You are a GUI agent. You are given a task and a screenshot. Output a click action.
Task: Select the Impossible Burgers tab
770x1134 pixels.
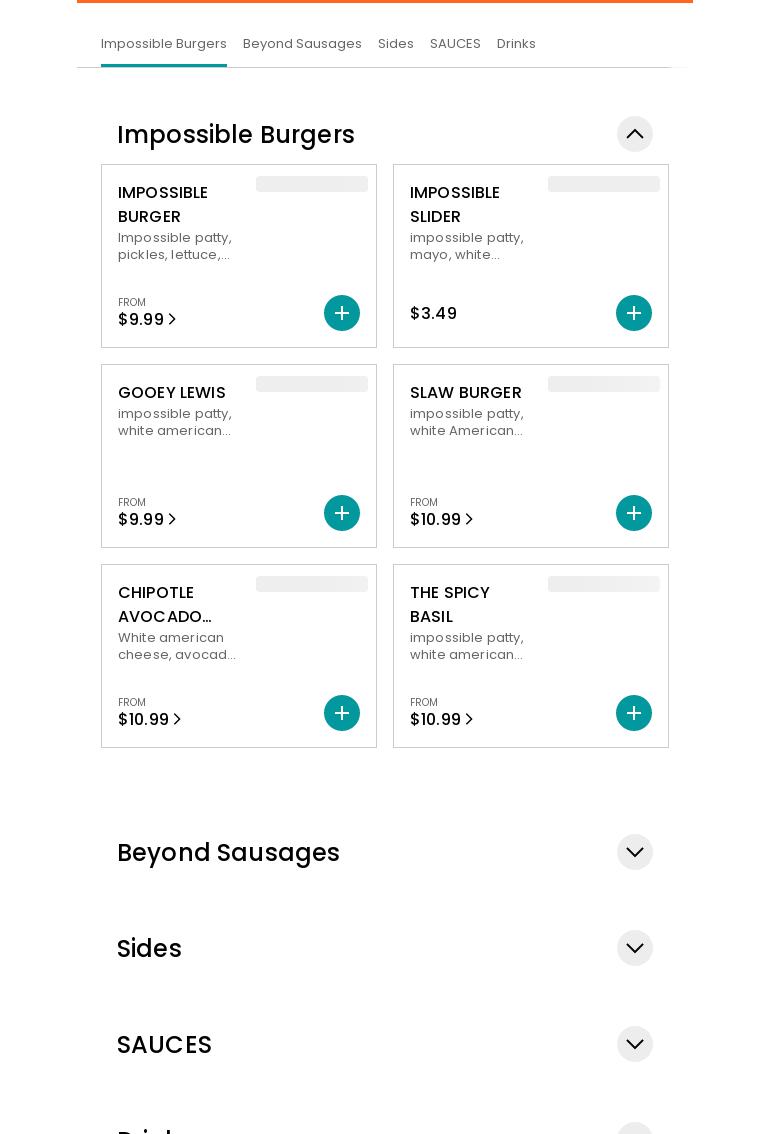coord(164,44)
